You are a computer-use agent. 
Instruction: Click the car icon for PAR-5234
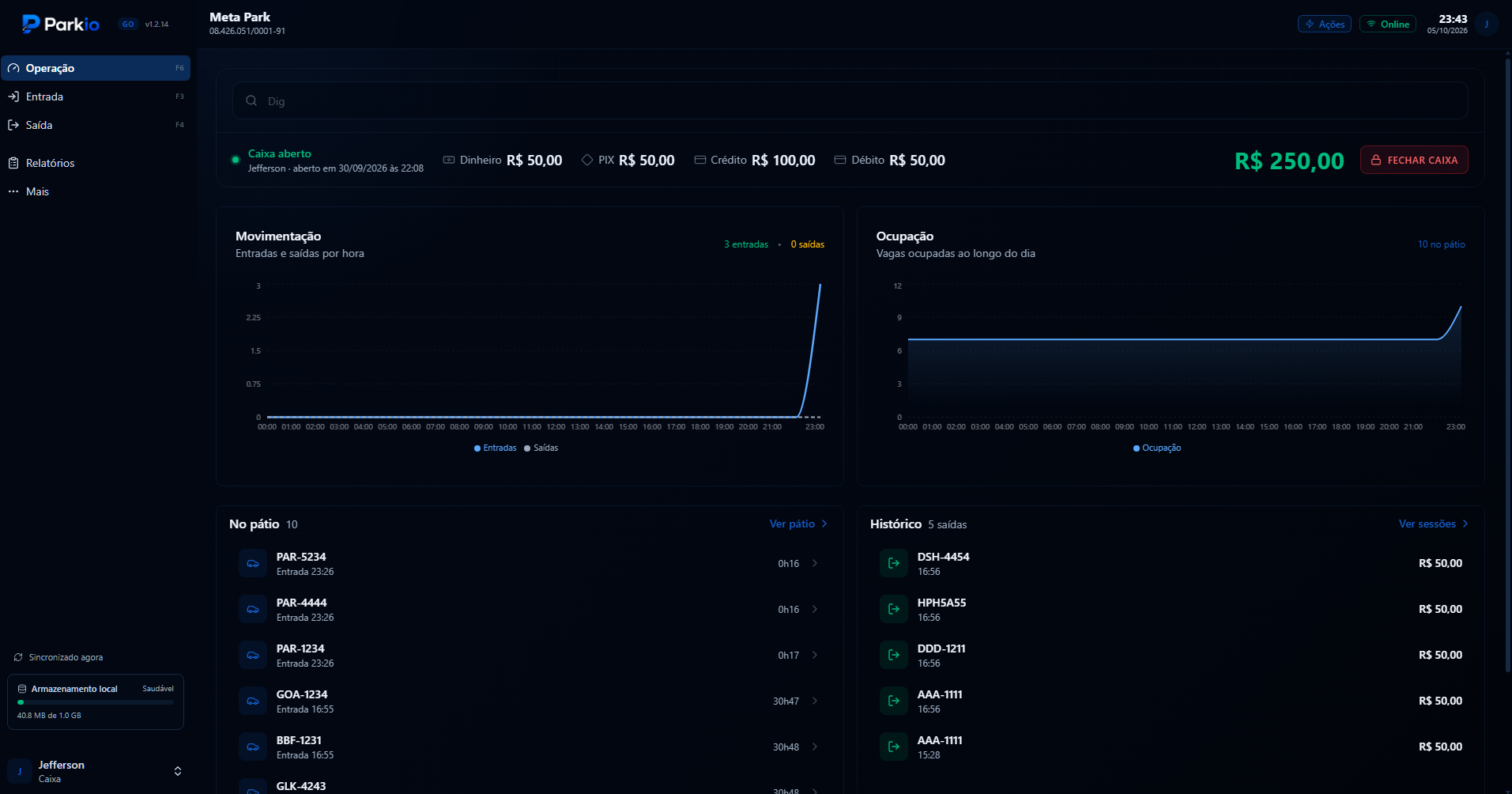253,564
